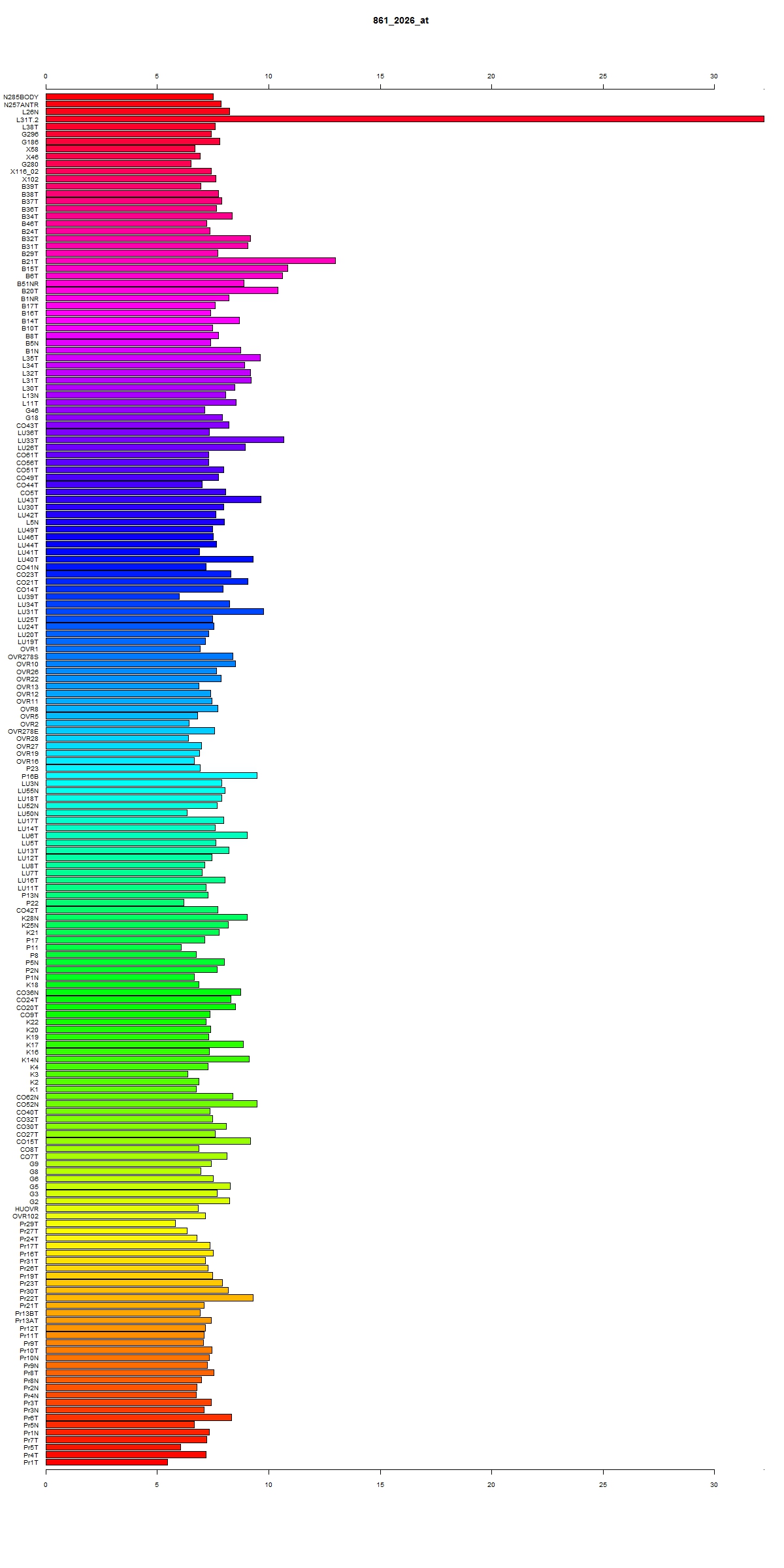Click the B21T magenta bar
Viewport: 784px width, 1568px height.
(190, 261)
